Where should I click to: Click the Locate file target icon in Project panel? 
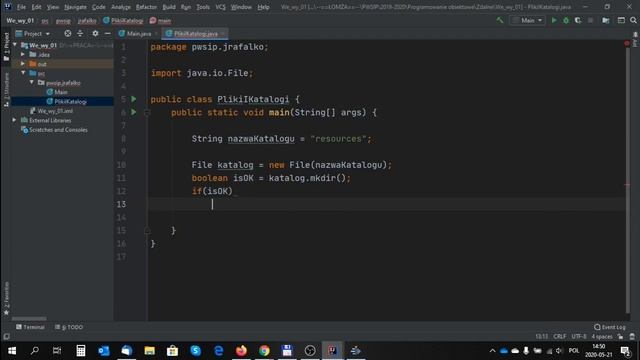[x=68, y=33]
